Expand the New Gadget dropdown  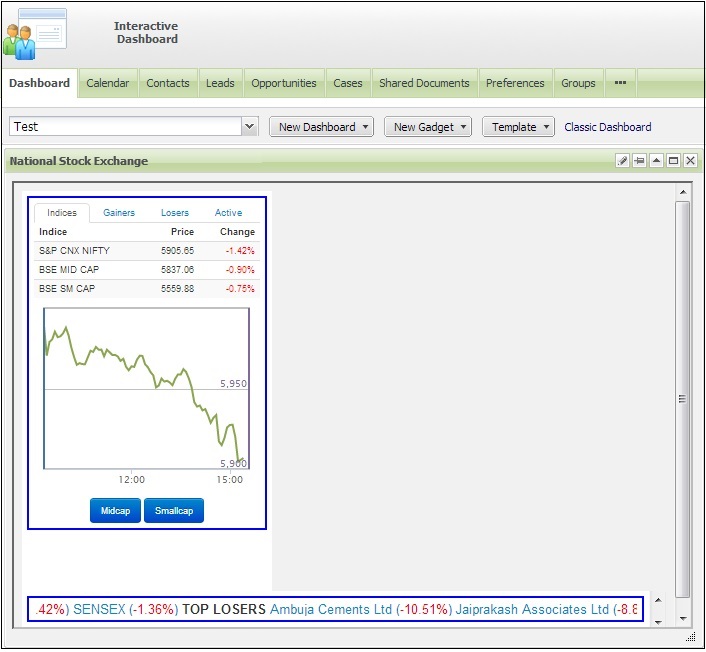tap(428, 127)
